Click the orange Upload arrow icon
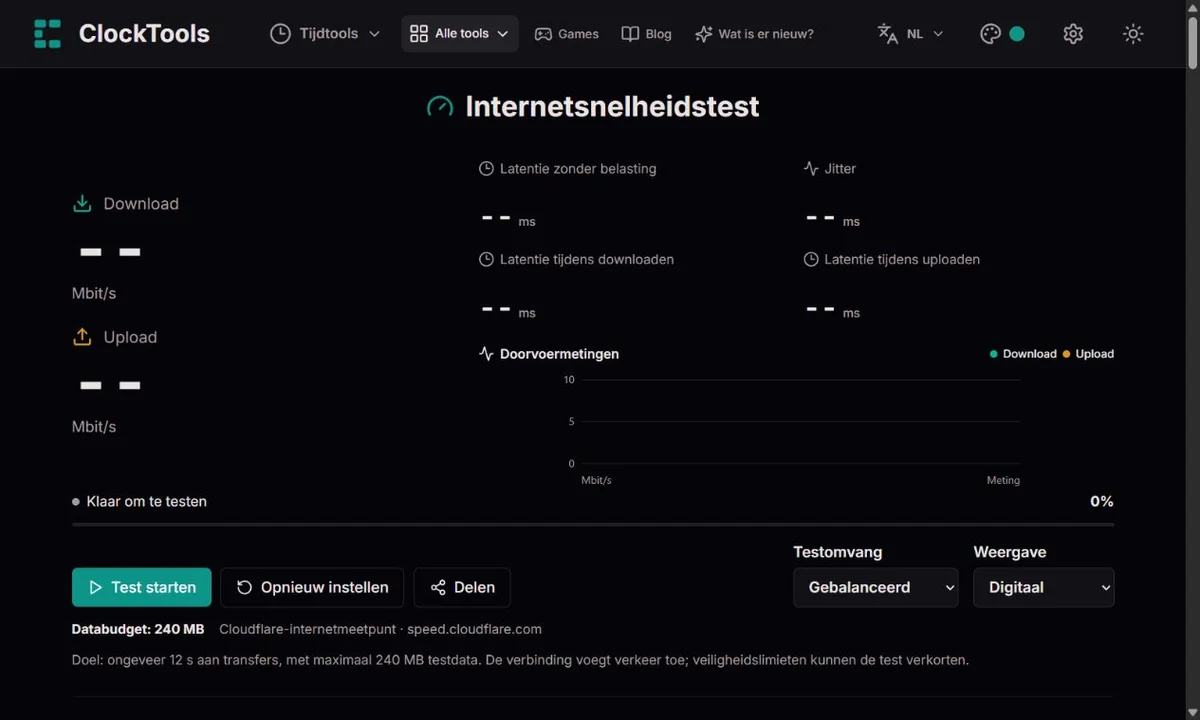 82,337
